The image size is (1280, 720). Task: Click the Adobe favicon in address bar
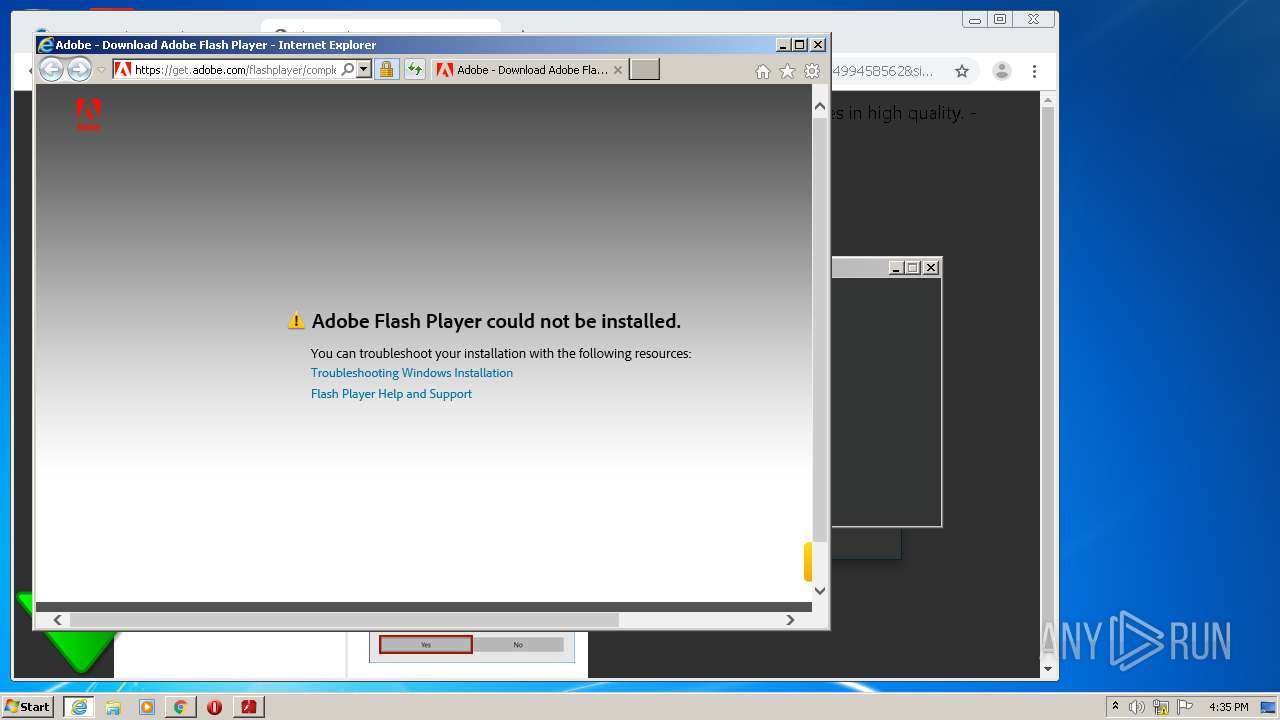pyautogui.click(x=123, y=70)
